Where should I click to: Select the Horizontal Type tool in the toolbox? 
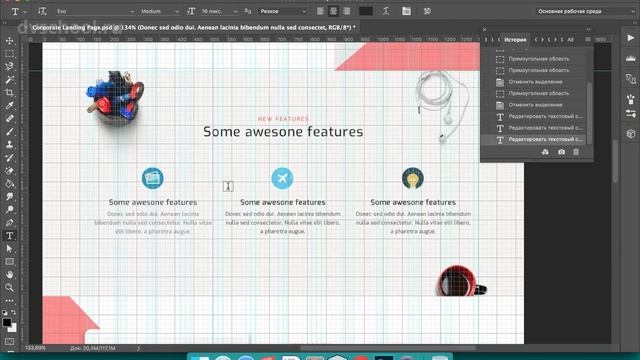[x=9, y=236]
